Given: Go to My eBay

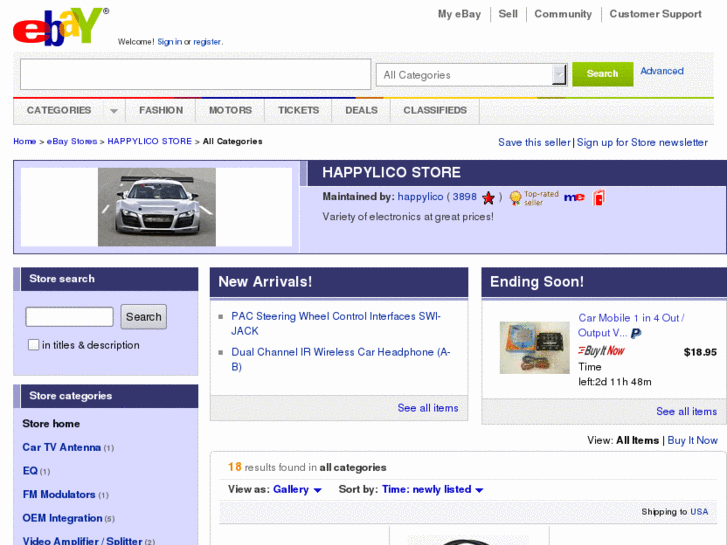Looking at the screenshot, I should (x=459, y=14).
